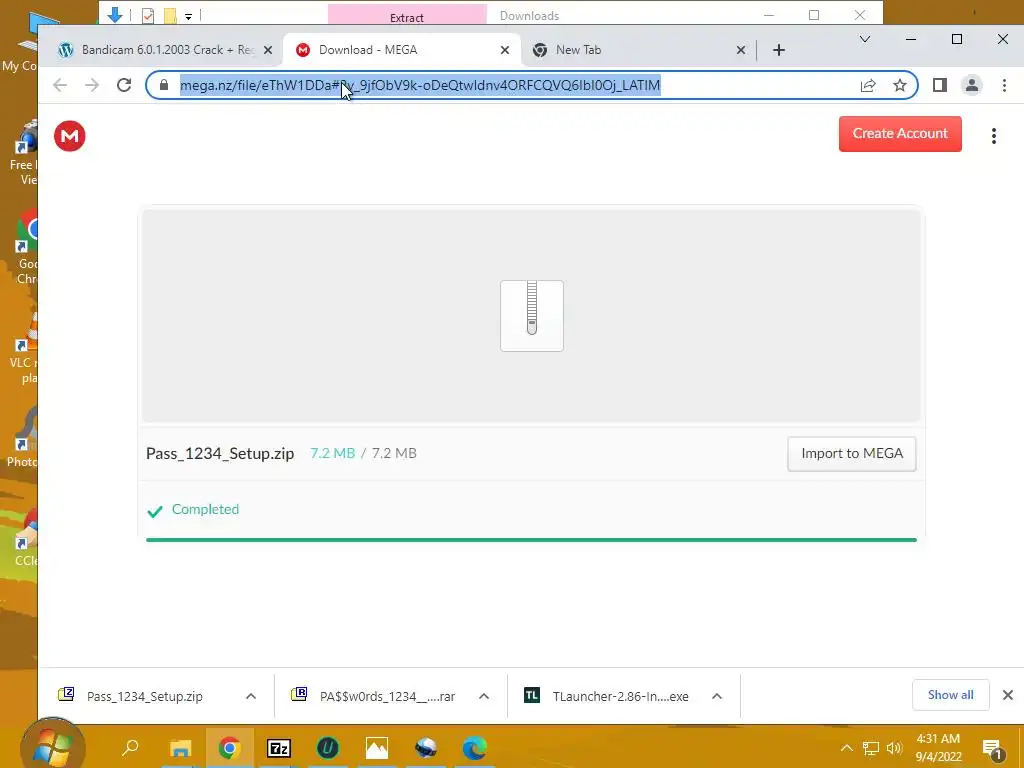Open PA$$w0rds_1234 rar download item

pos(387,696)
